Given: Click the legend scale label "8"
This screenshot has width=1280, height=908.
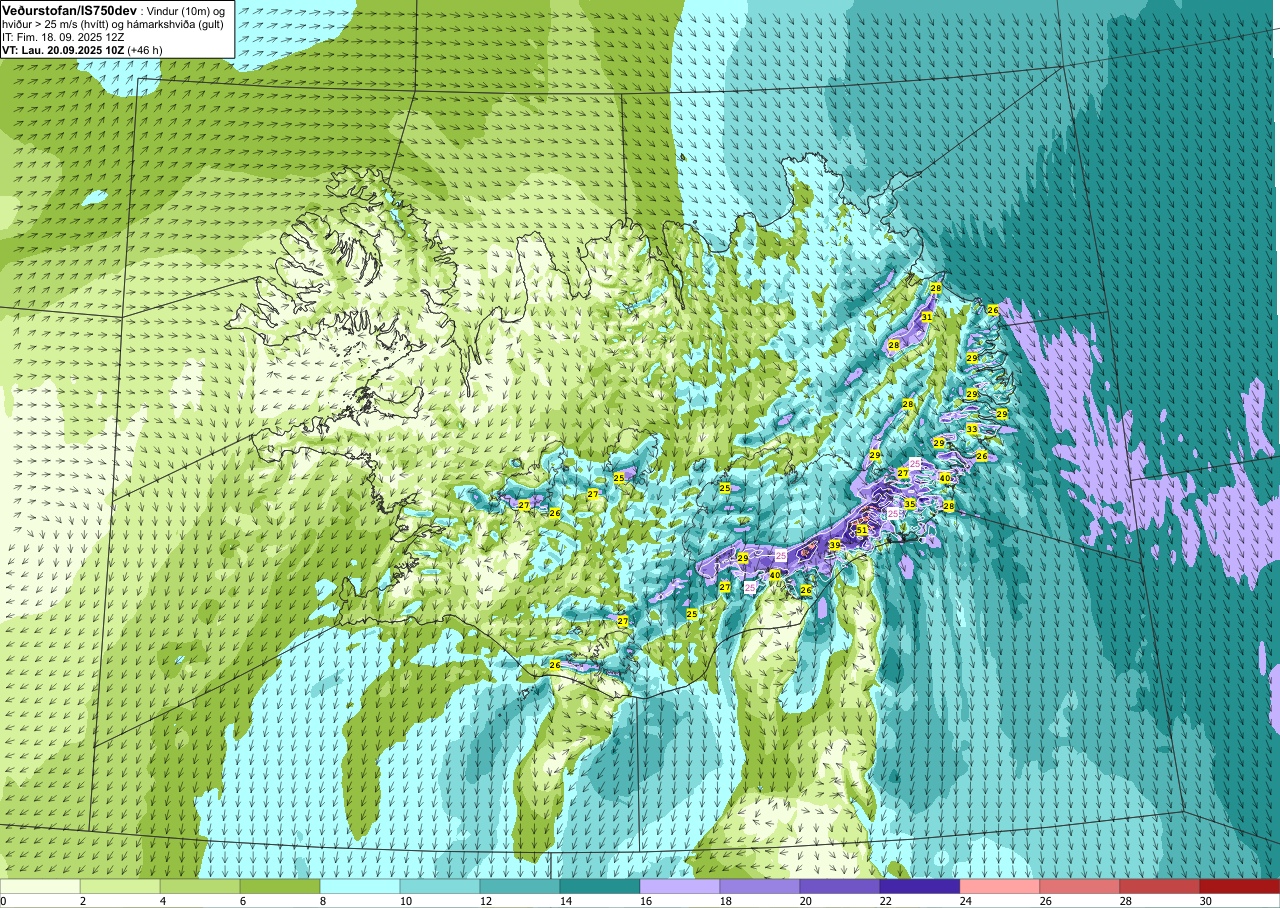Looking at the screenshot, I should coord(322,901).
